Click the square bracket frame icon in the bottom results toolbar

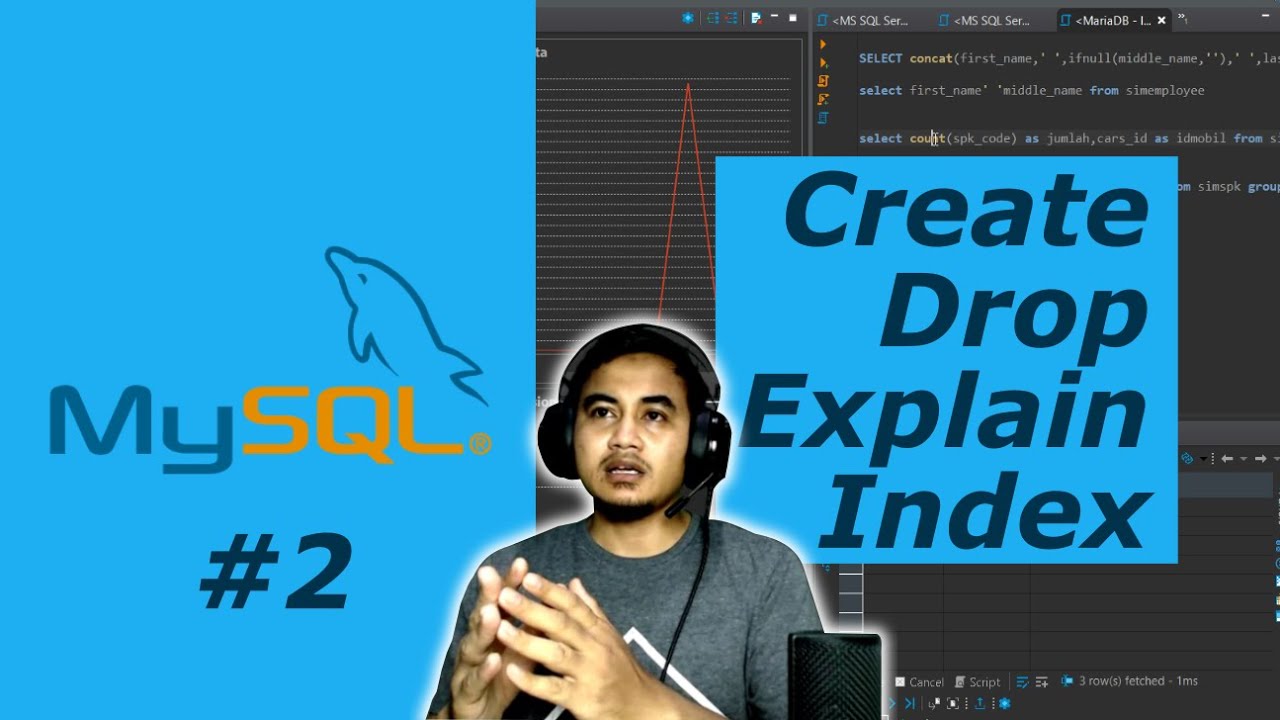(x=953, y=703)
